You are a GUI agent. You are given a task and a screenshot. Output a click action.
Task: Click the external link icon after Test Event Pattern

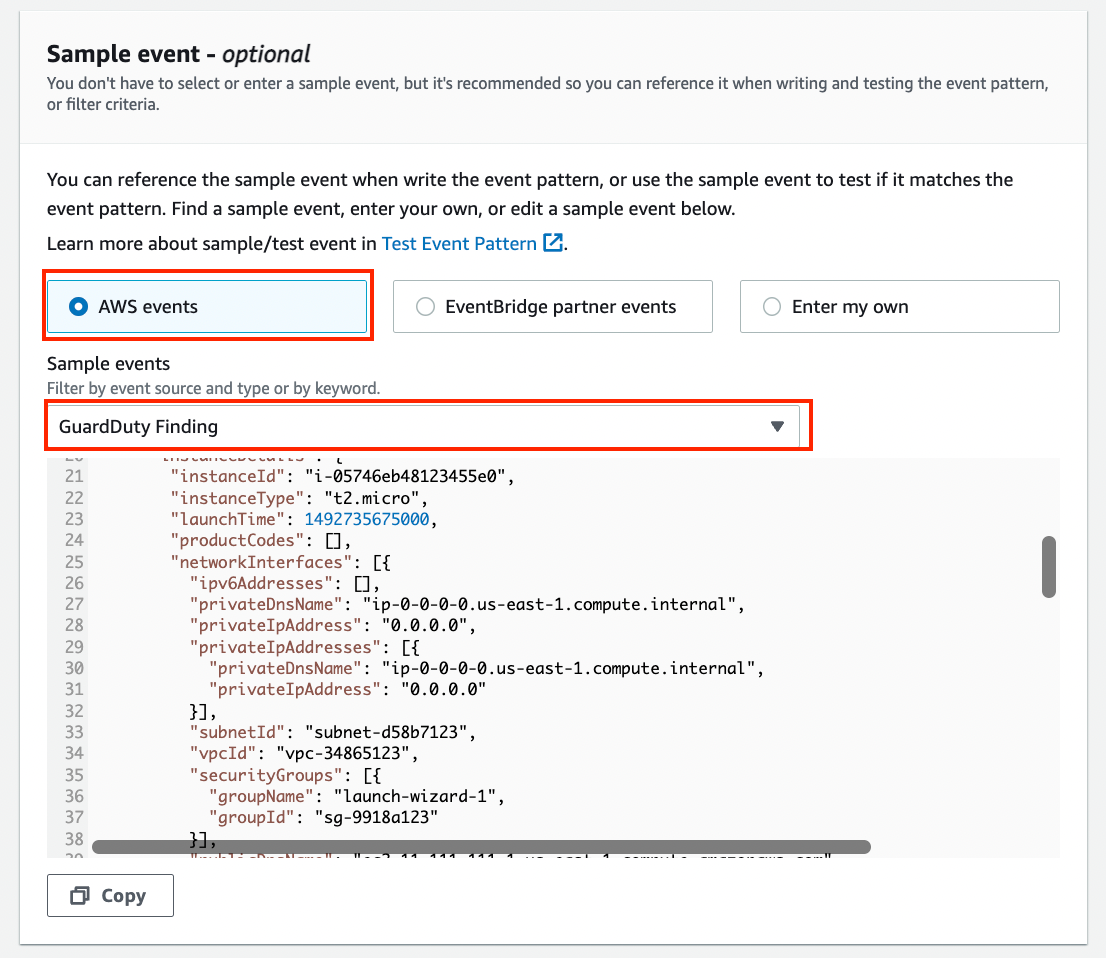(553, 243)
